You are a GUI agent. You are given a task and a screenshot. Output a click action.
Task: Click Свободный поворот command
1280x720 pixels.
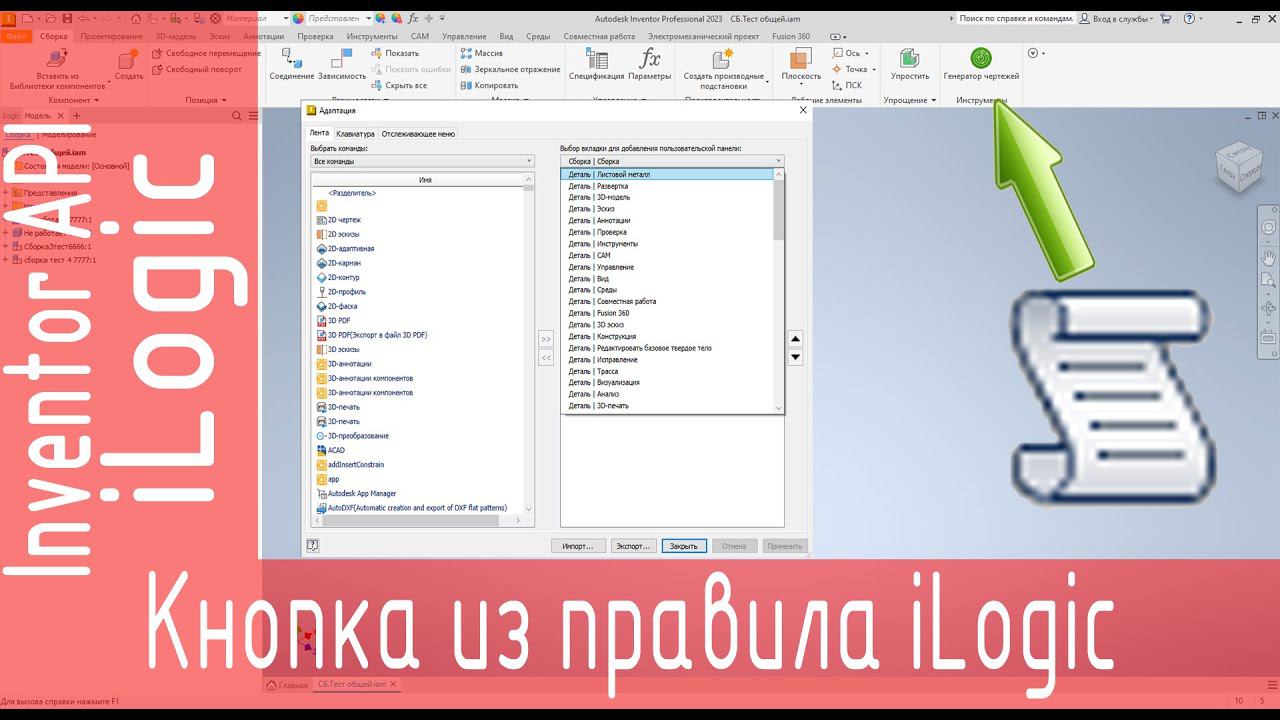[197, 69]
